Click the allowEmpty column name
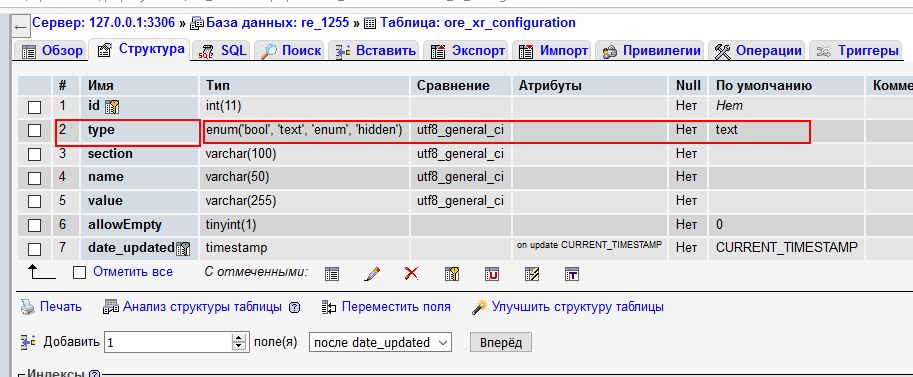 tap(125, 224)
